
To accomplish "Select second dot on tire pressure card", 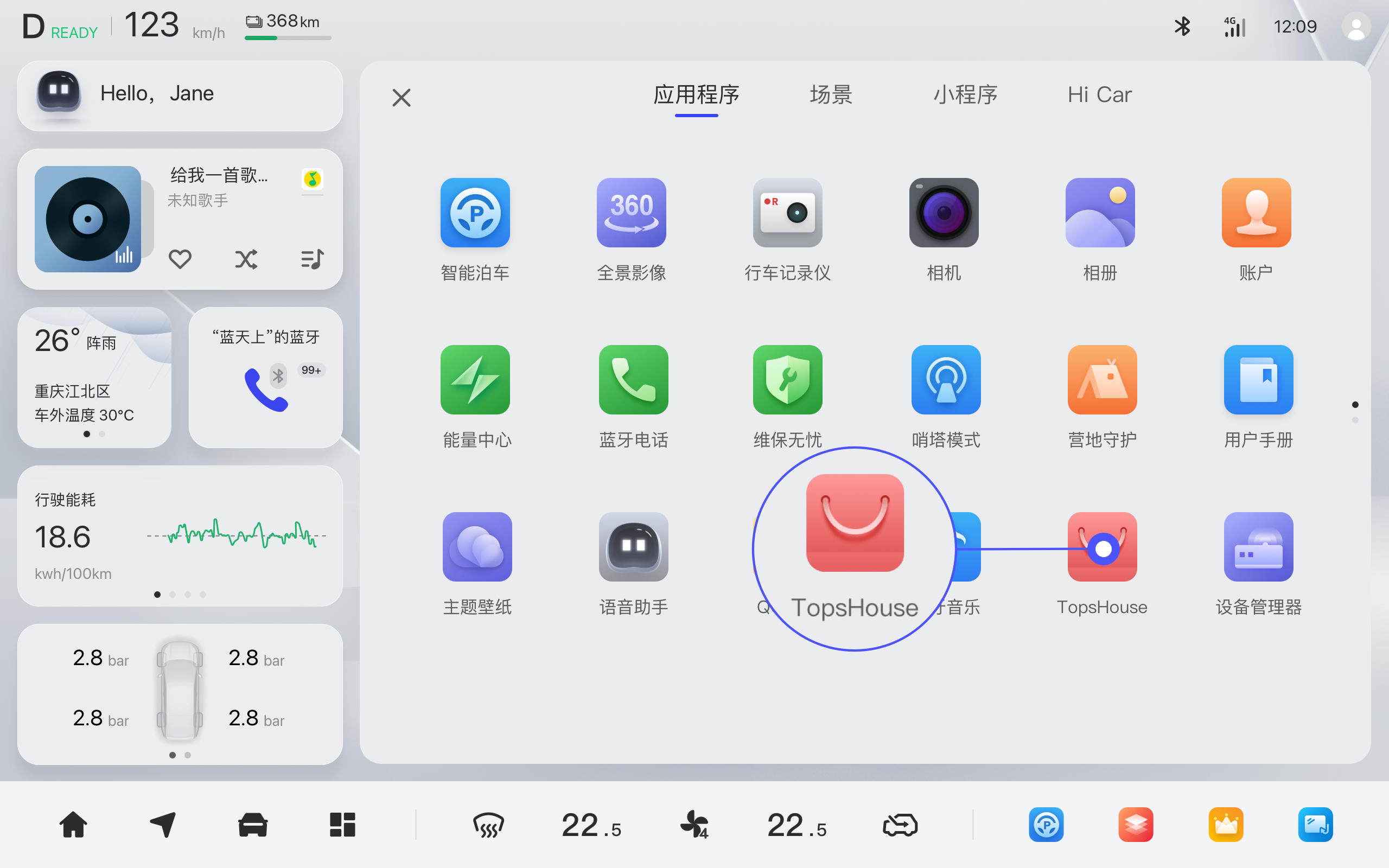I will pyautogui.click(x=188, y=755).
